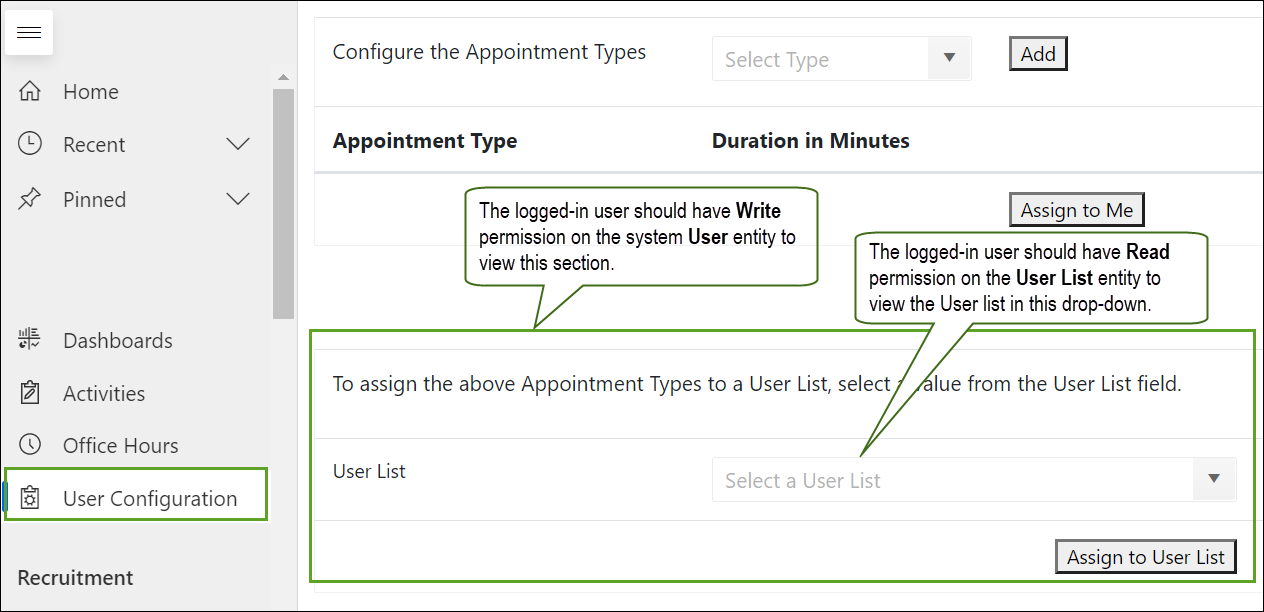Click the Activities clipboard icon
The width and height of the screenshot is (1264, 612).
pos(30,393)
